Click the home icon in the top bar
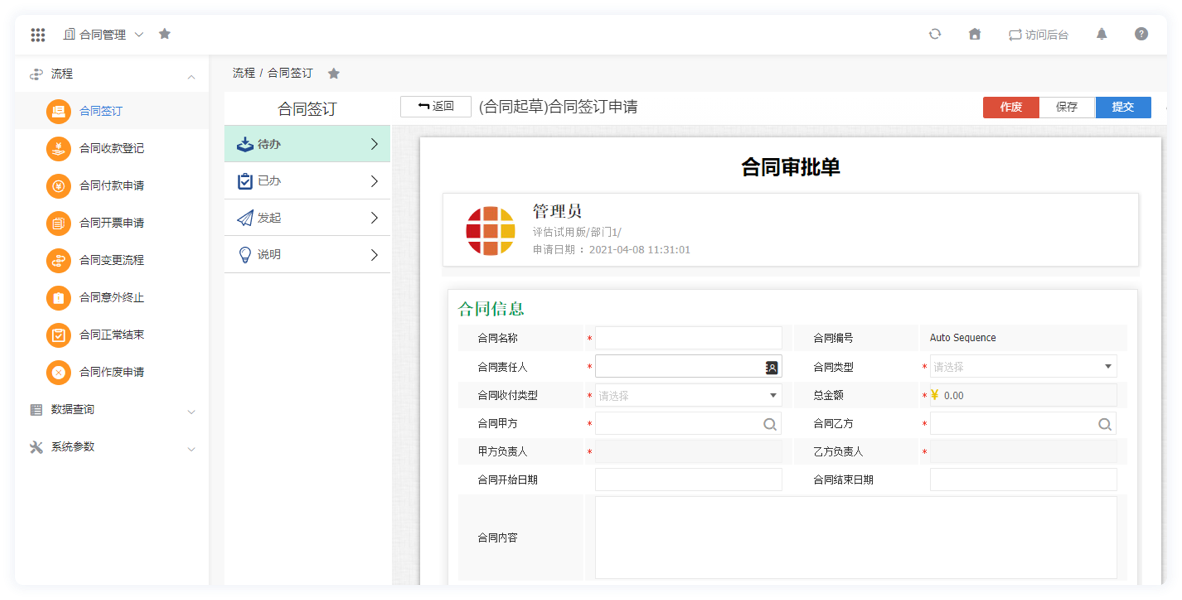 [x=975, y=33]
